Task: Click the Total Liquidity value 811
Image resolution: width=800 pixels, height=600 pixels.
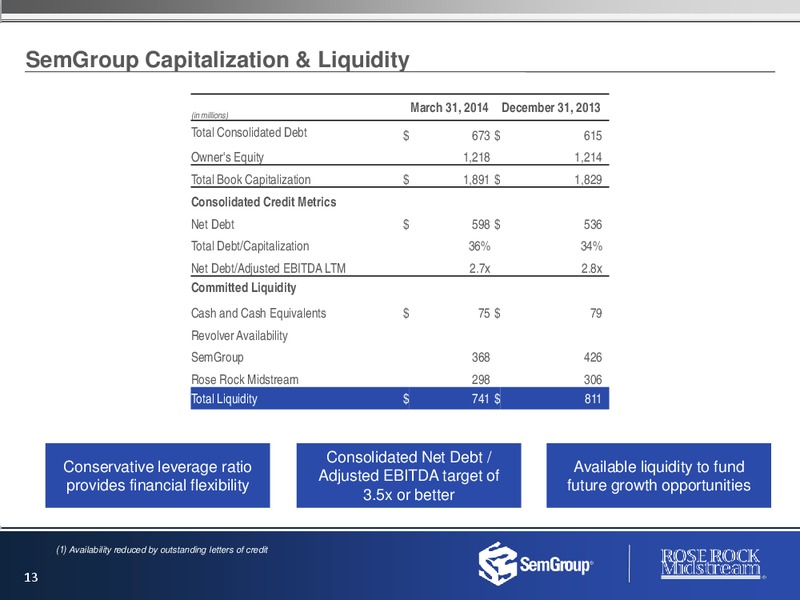Action: click(592, 399)
